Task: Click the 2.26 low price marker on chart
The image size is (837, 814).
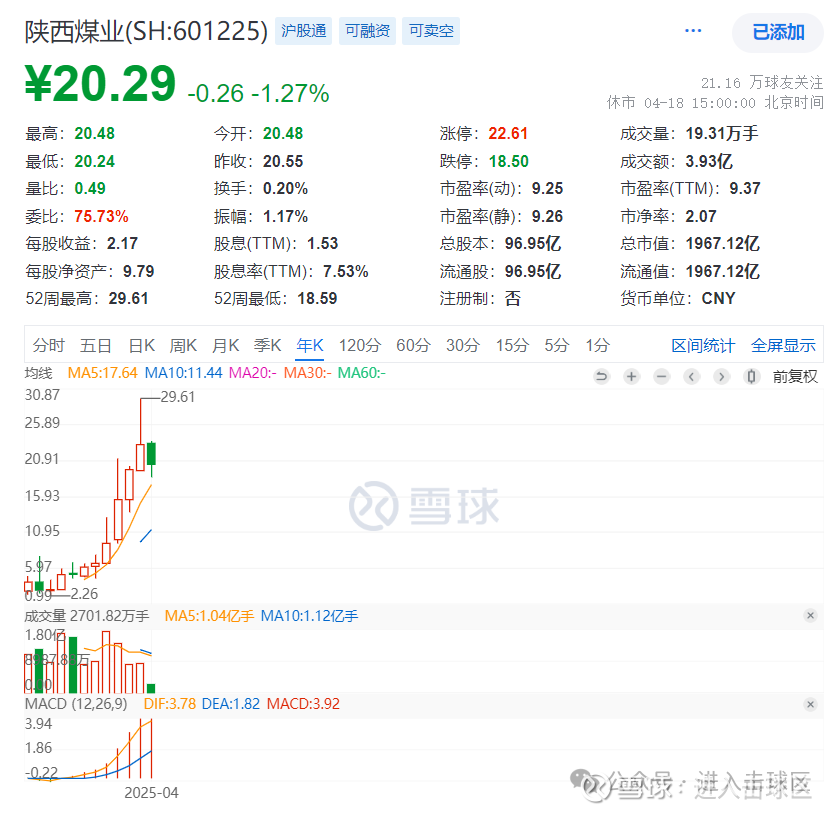Action: 84,594
